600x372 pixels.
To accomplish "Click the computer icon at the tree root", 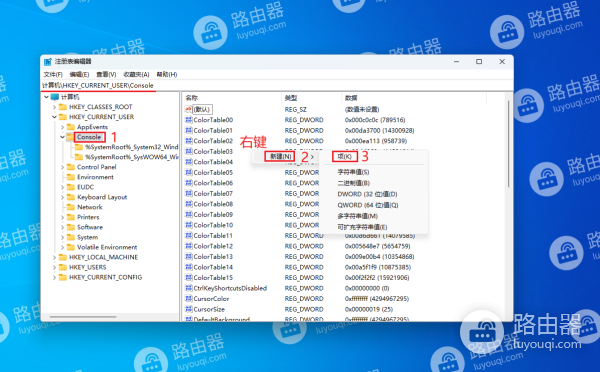I will pyautogui.click(x=55, y=97).
